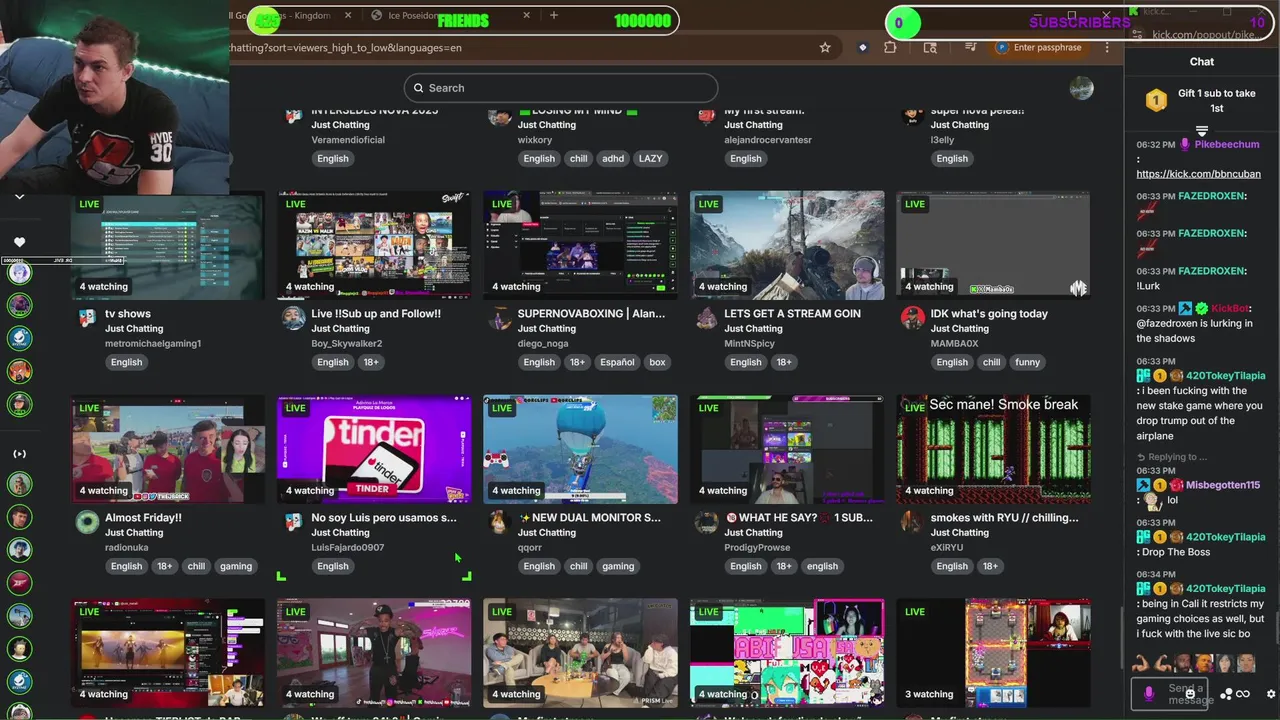Screen dimensions: 1280x720
Task: Select the 'LAZY' tag under wixkory
Action: (x=650, y=158)
